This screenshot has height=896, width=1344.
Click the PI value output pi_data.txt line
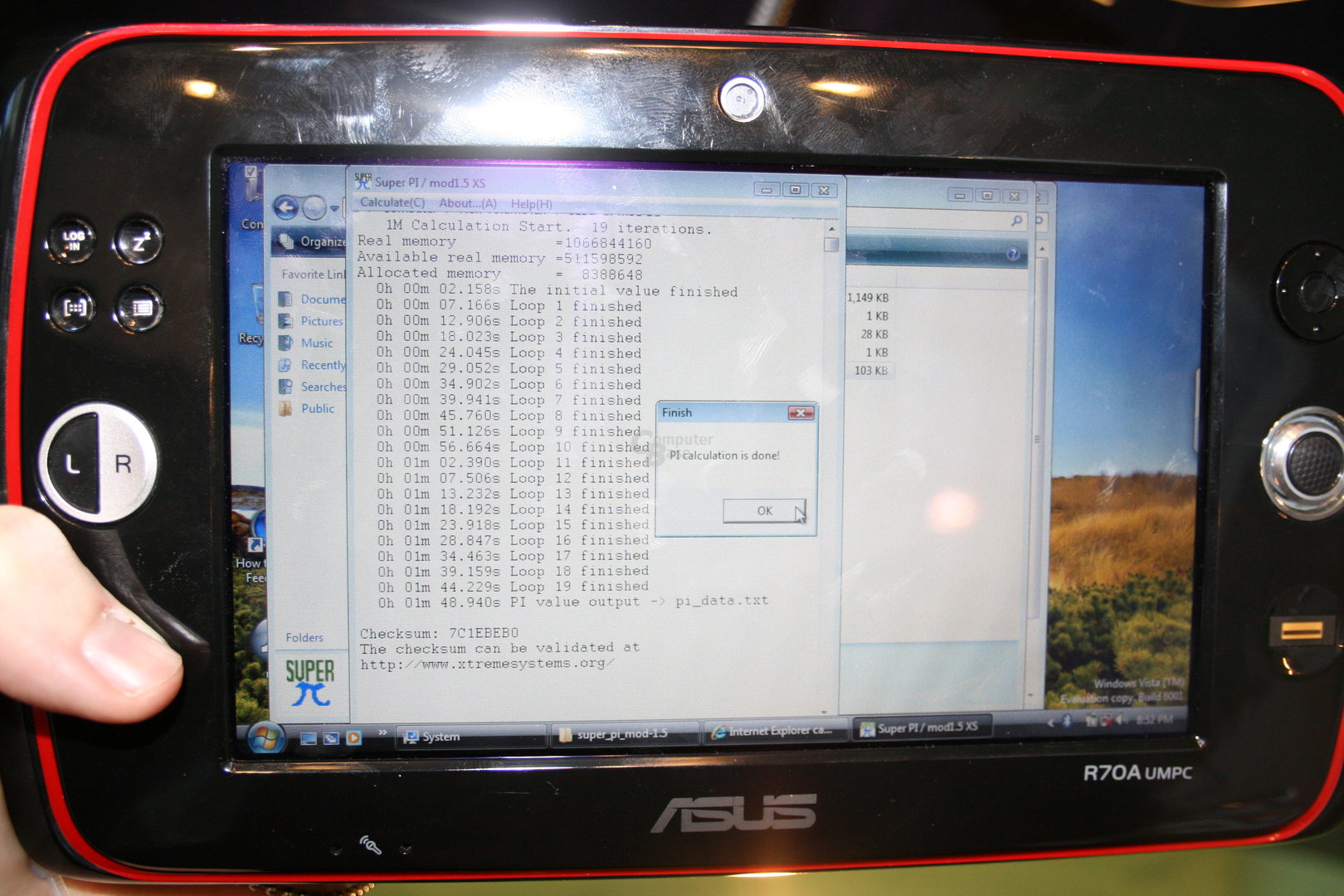point(572,601)
